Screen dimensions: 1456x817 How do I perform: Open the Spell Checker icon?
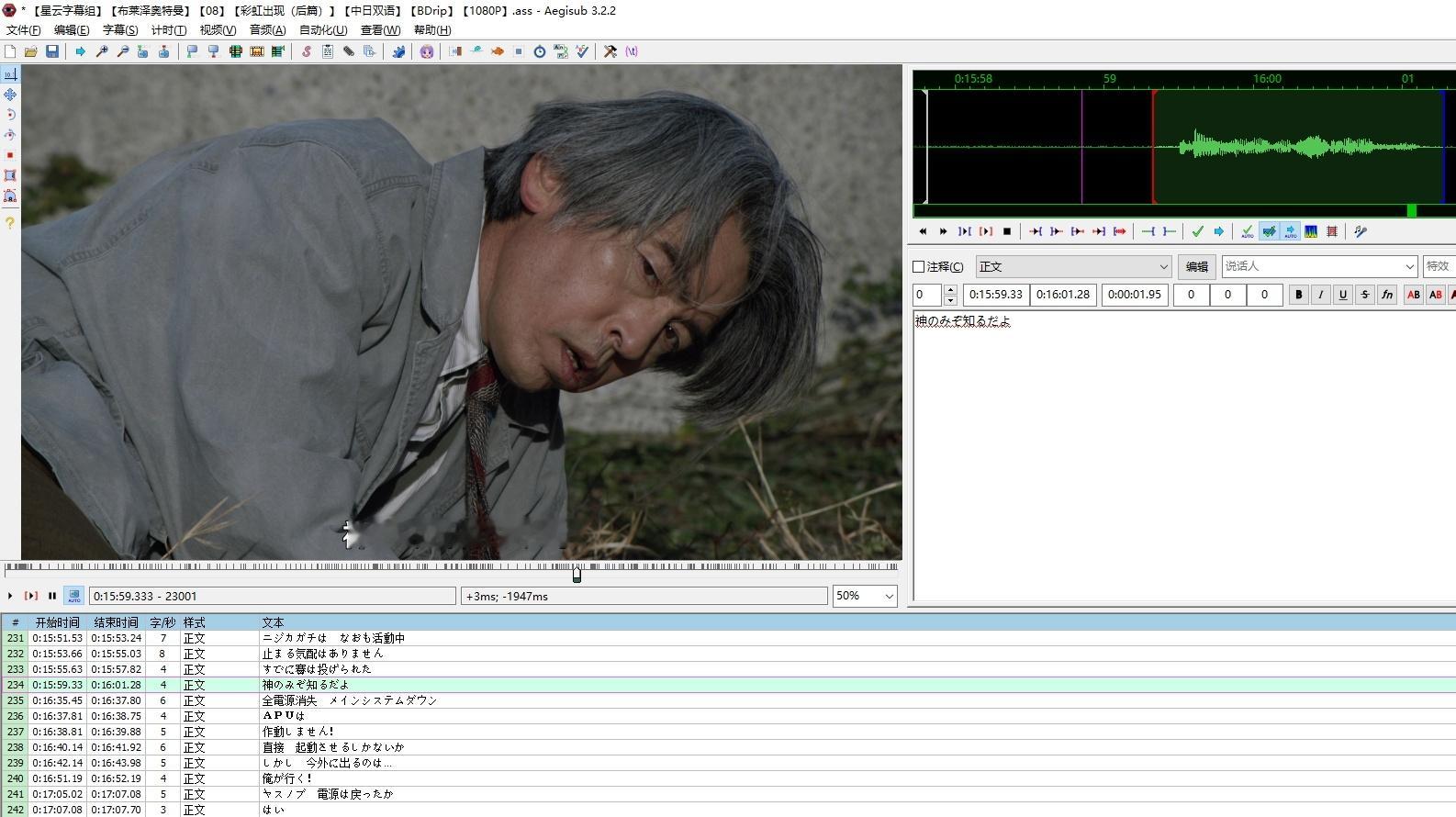pos(582,51)
